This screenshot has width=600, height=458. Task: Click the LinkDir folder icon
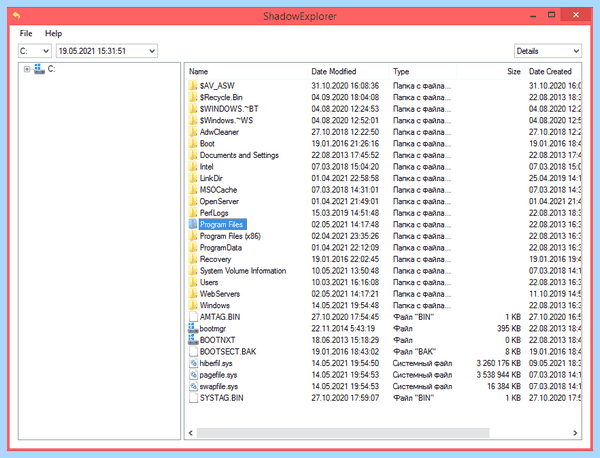193,178
